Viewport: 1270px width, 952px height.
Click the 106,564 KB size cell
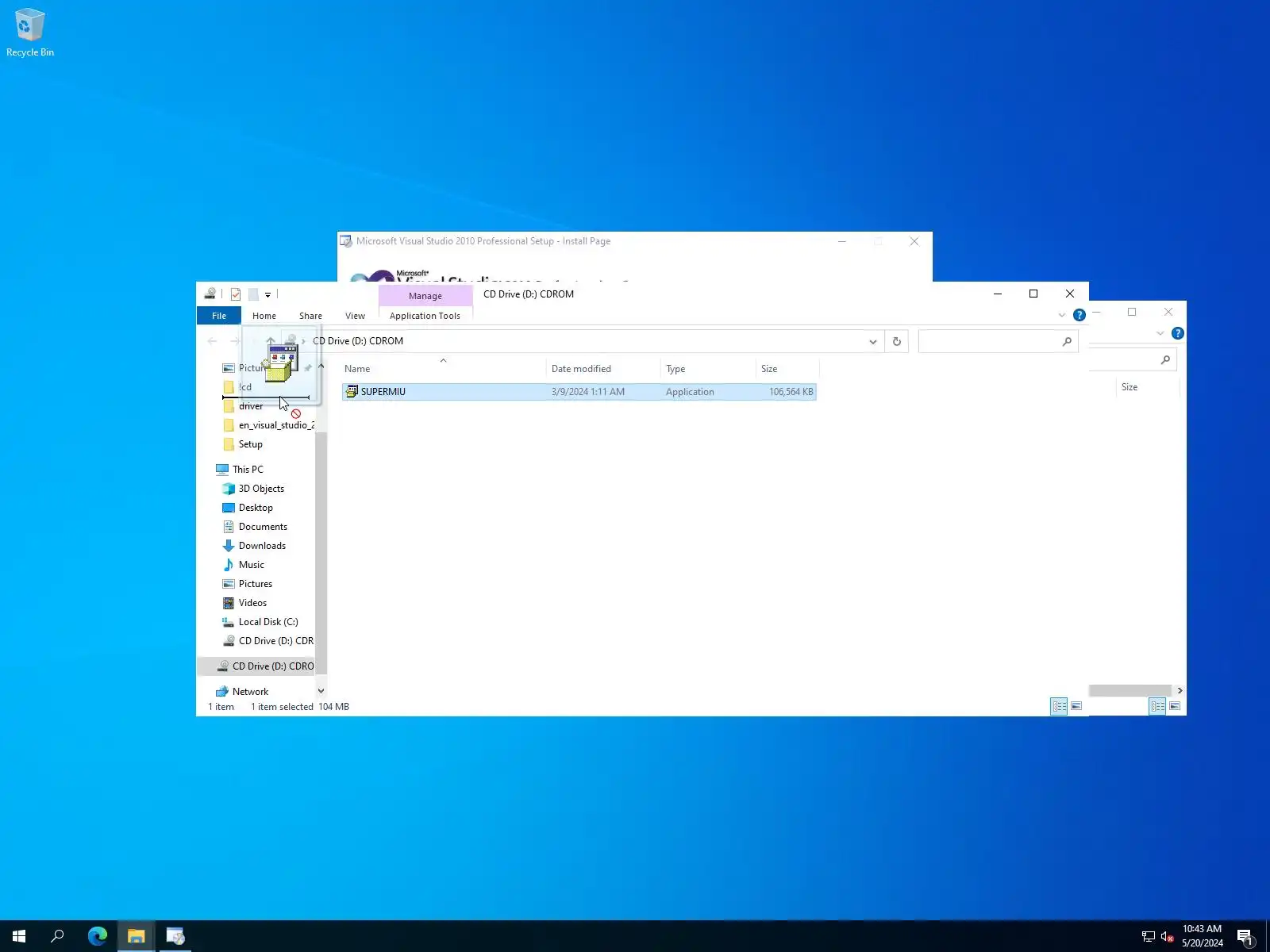click(x=791, y=392)
